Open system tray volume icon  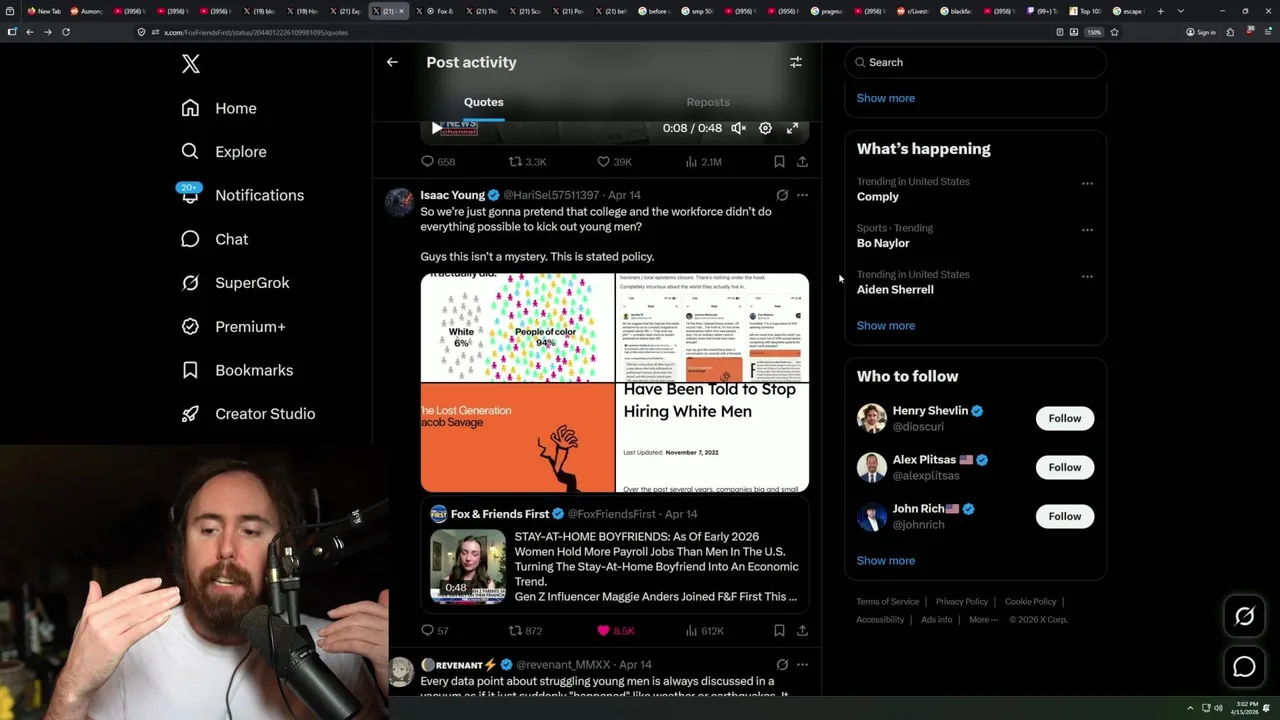click(x=1218, y=708)
